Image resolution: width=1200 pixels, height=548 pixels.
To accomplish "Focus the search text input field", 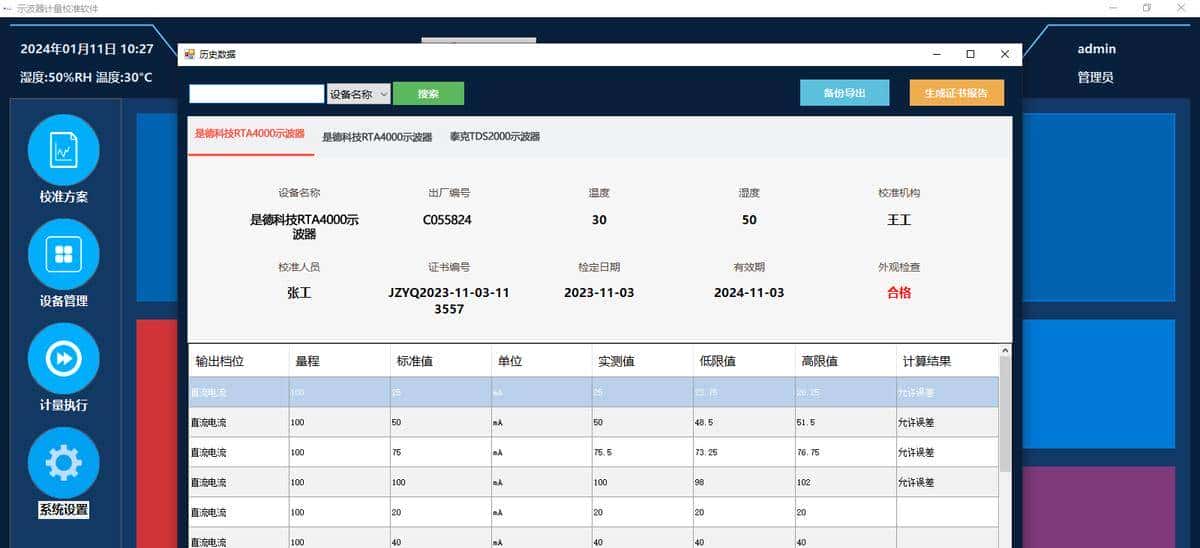I will click(257, 94).
